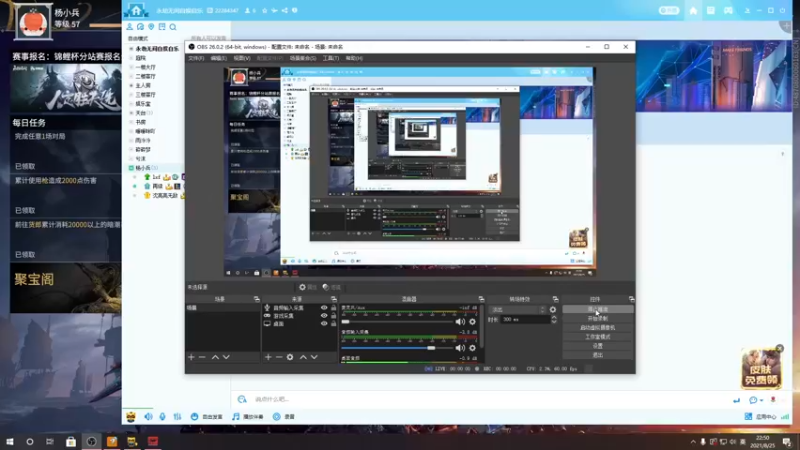
Task: Adjust the second mixer channel blue volume slider
Action: [397, 348]
